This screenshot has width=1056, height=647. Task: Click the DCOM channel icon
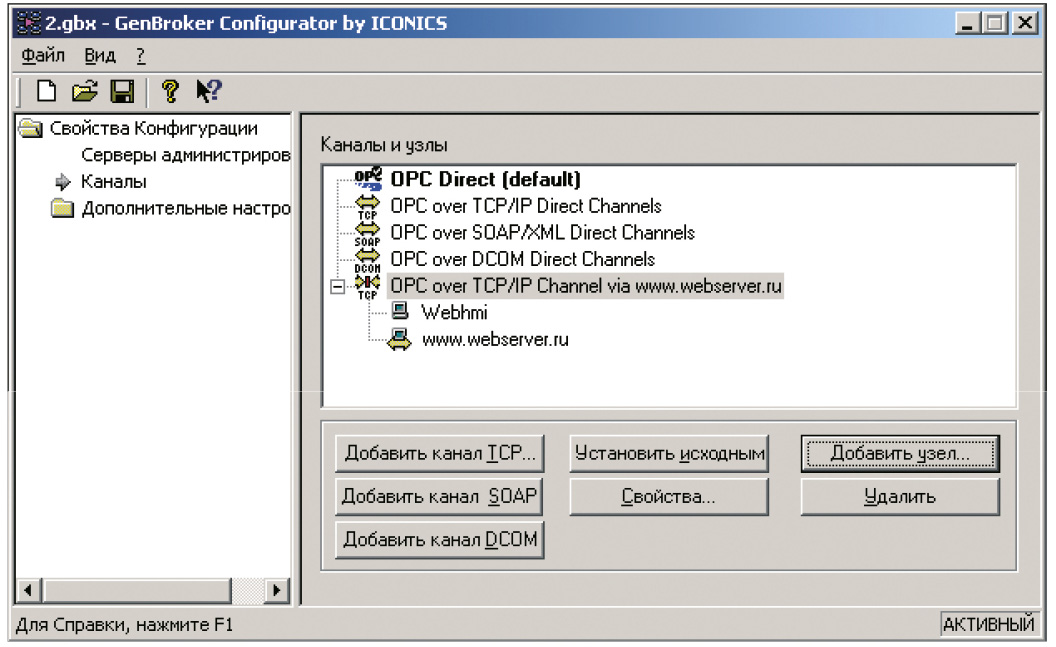[x=367, y=260]
